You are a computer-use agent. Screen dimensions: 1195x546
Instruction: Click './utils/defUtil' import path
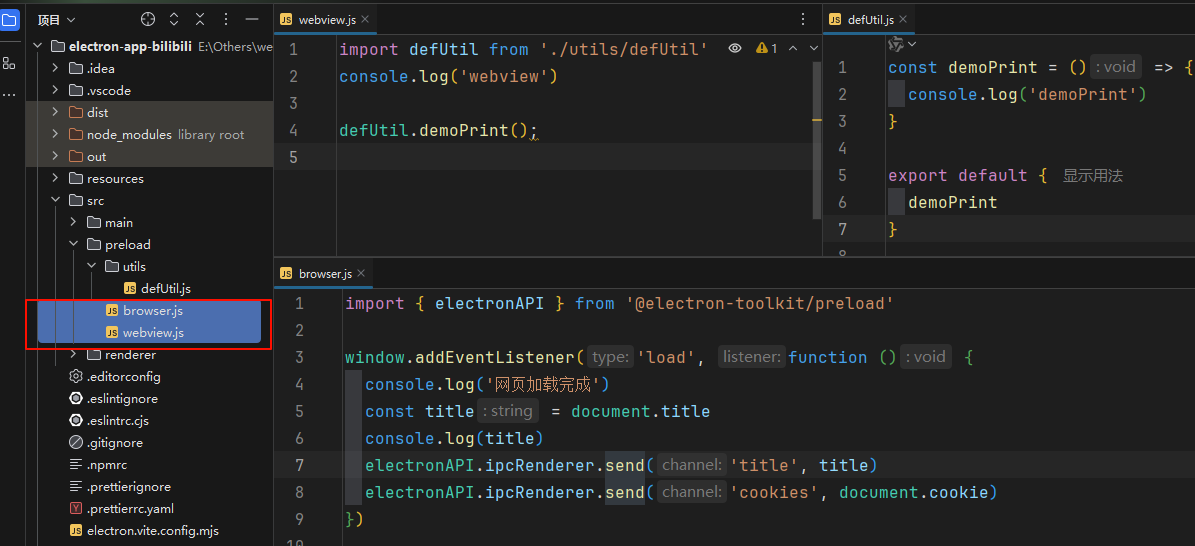click(x=623, y=50)
